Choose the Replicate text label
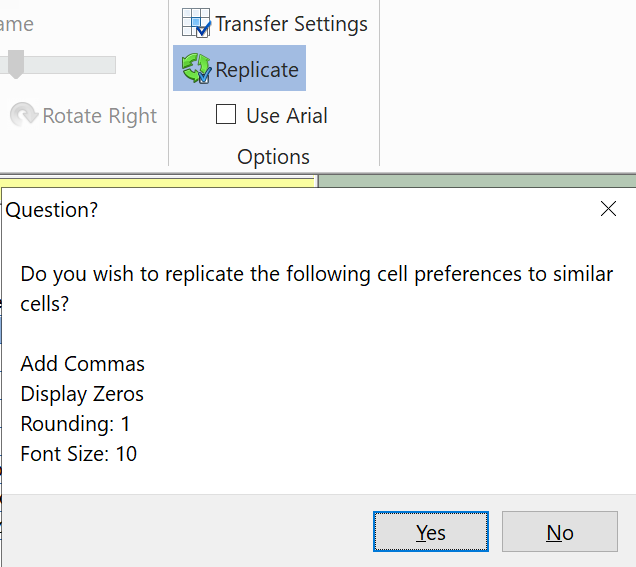Viewport: 636px width, 567px height. [x=257, y=70]
